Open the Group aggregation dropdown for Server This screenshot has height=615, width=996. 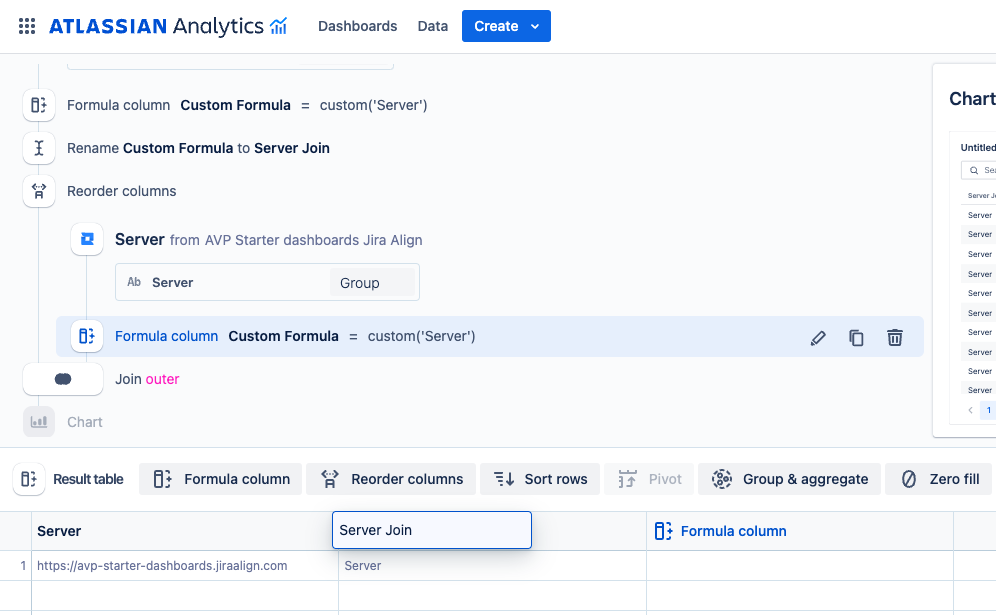[372, 283]
